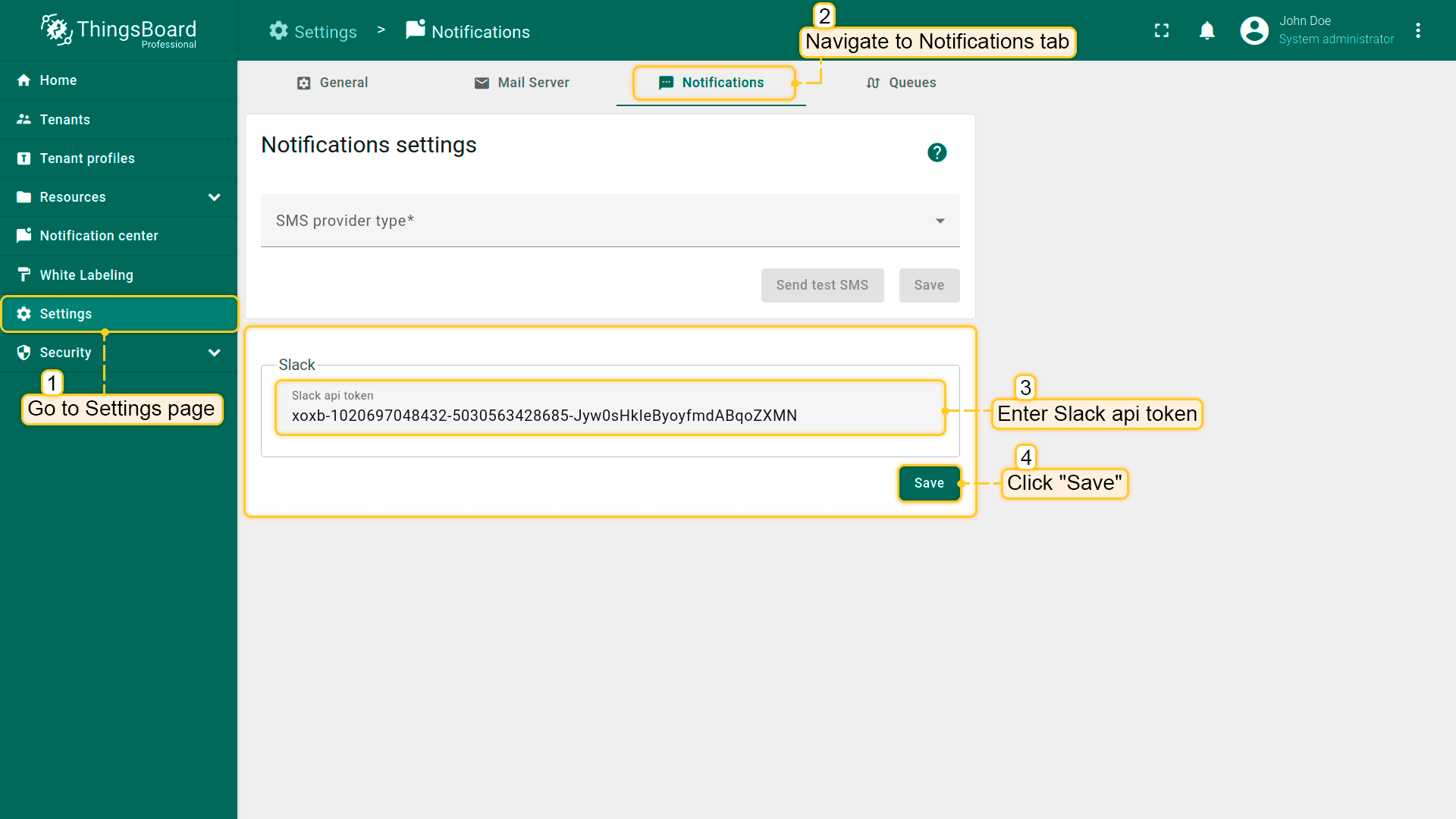The height and width of the screenshot is (819, 1456).
Task: Click the John Doe avatar icon
Action: (x=1254, y=30)
